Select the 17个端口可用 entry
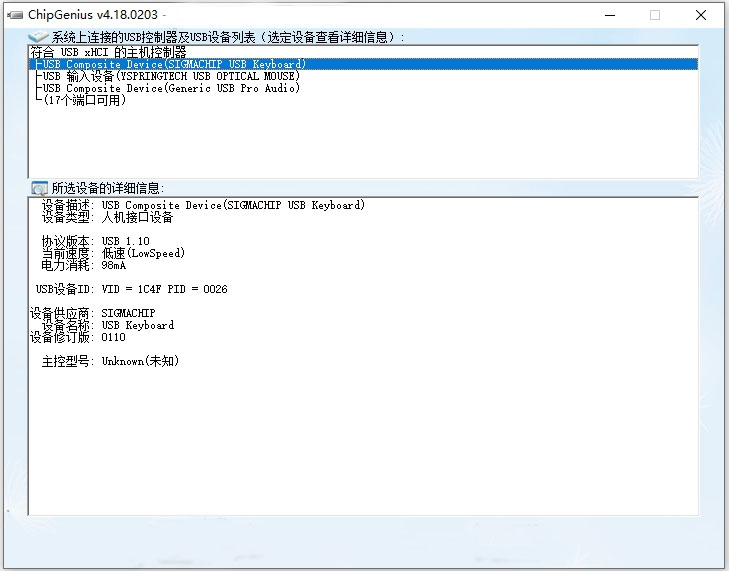Screen dimensions: 729x571 [x=85, y=100]
